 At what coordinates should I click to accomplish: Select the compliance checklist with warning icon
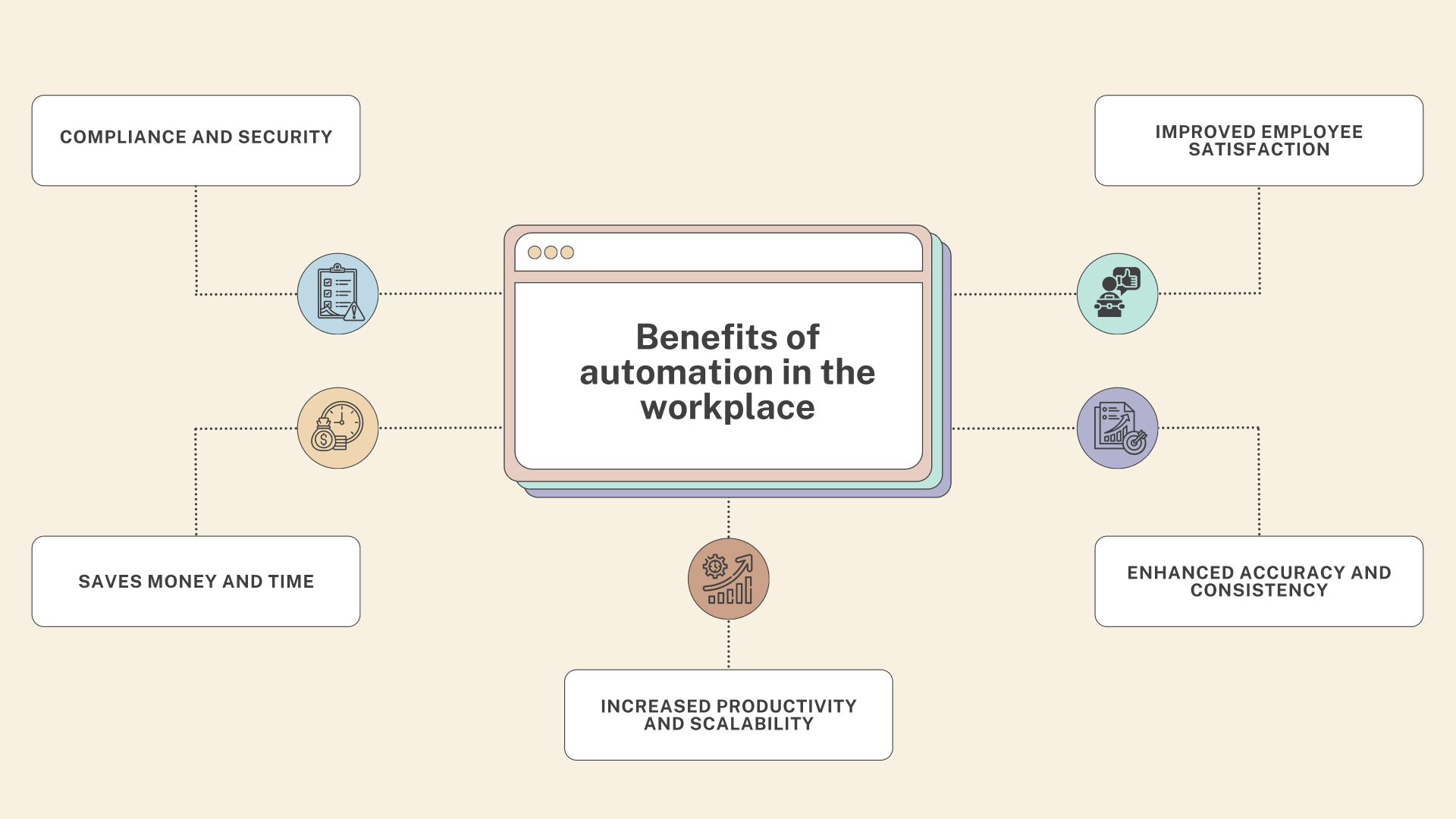tap(338, 293)
